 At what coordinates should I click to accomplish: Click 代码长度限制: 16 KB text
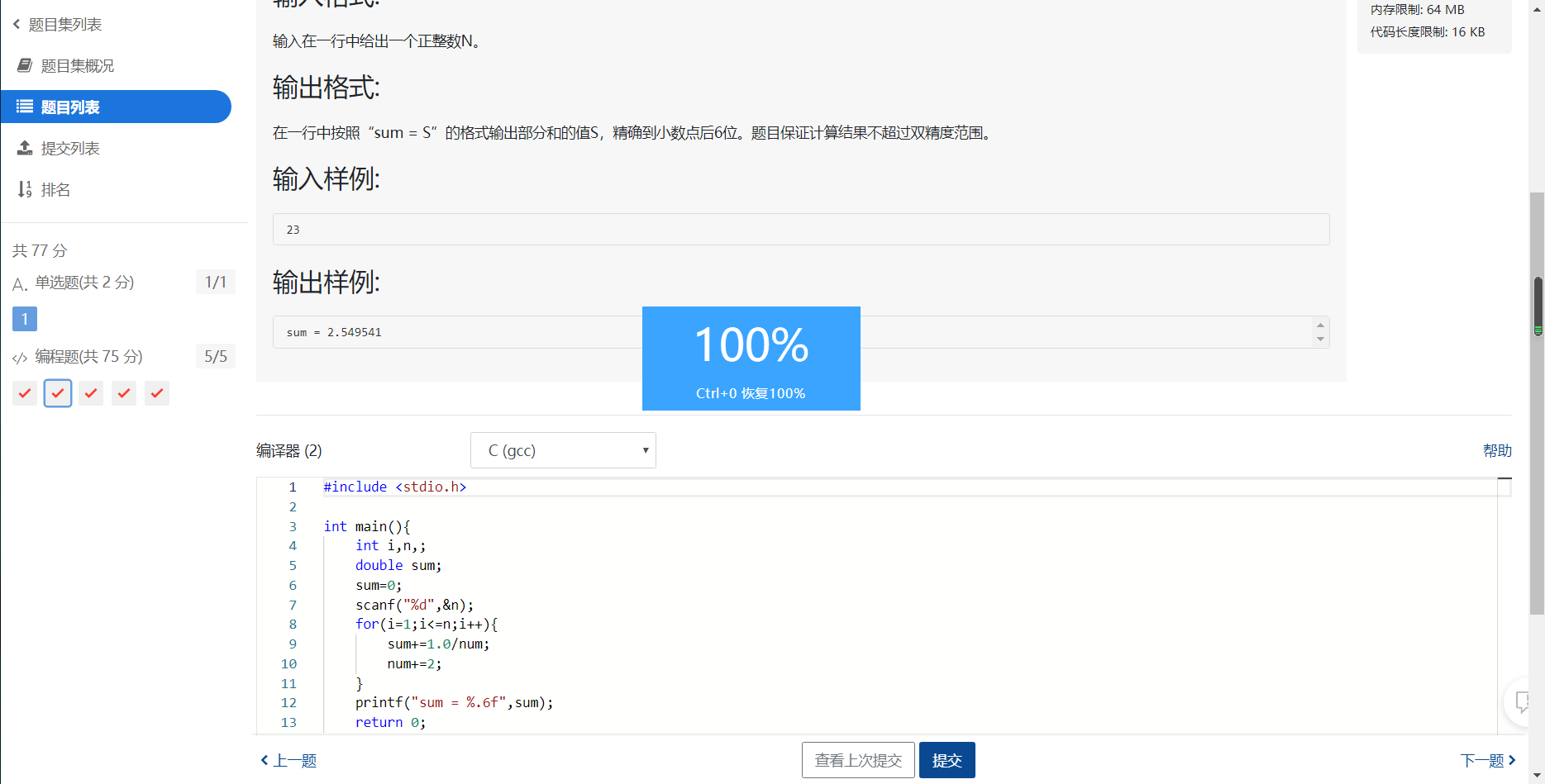click(x=1428, y=32)
